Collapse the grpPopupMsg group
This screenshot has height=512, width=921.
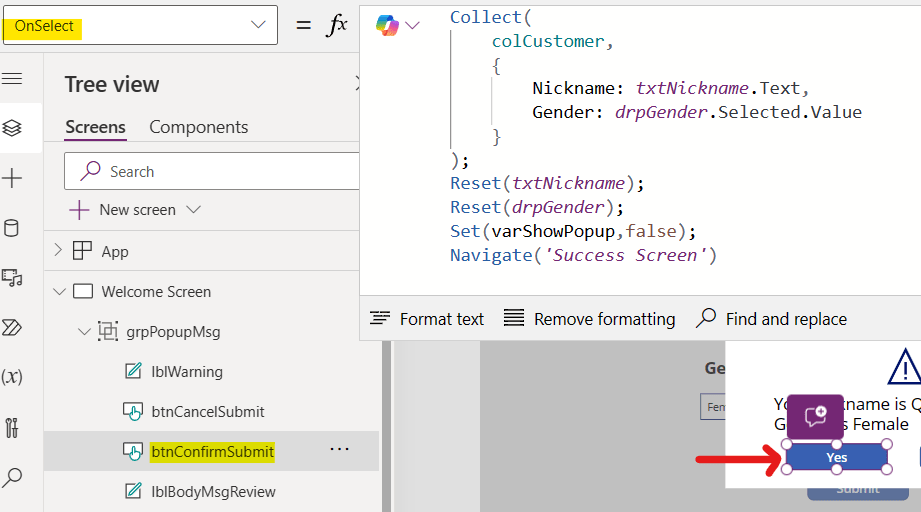tap(84, 332)
